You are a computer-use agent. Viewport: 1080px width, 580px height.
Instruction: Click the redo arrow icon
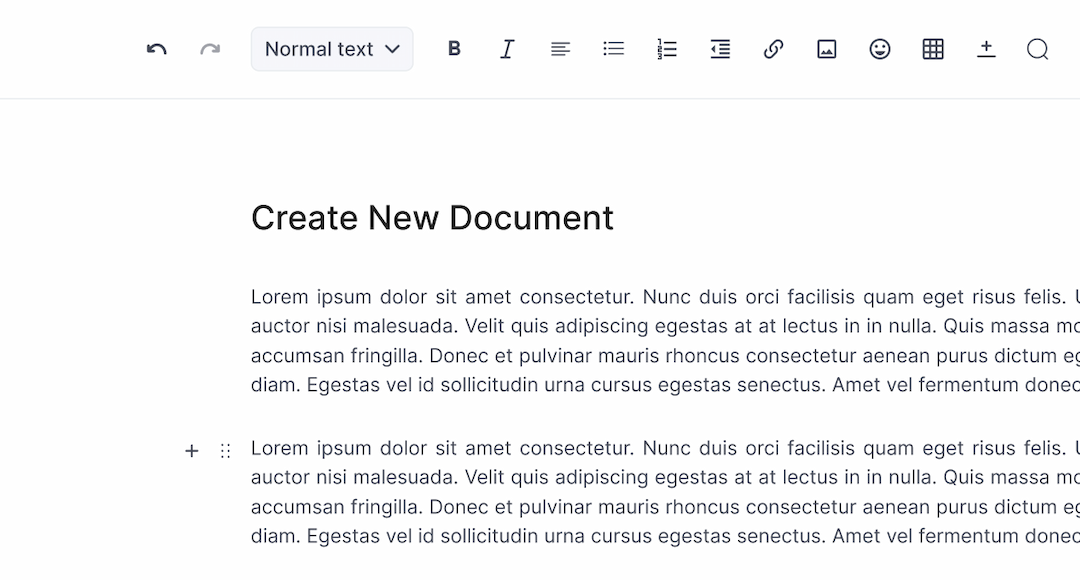click(x=210, y=49)
